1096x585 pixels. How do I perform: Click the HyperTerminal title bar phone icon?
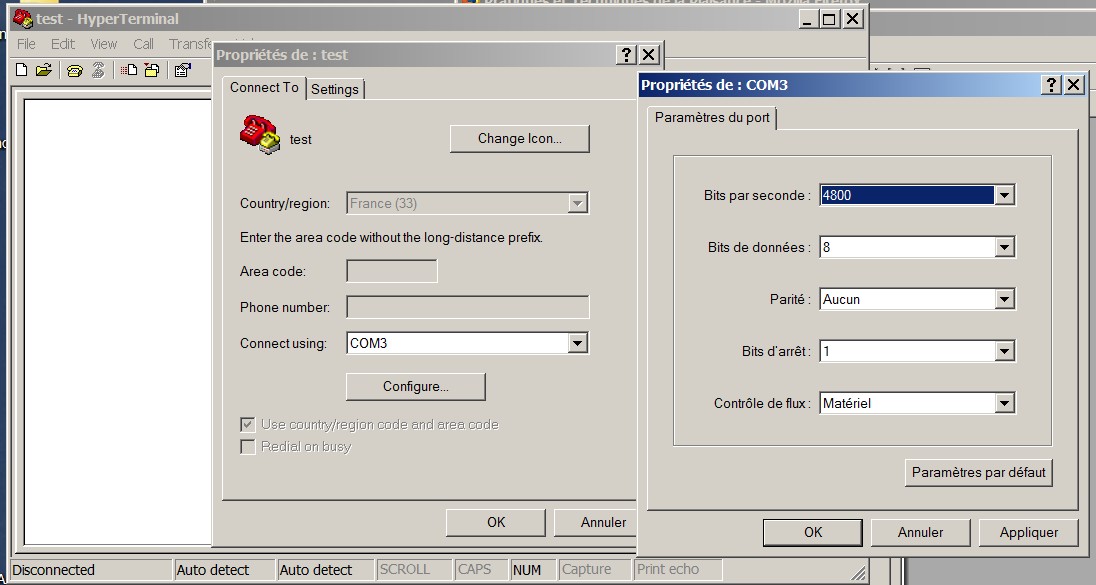click(22, 18)
